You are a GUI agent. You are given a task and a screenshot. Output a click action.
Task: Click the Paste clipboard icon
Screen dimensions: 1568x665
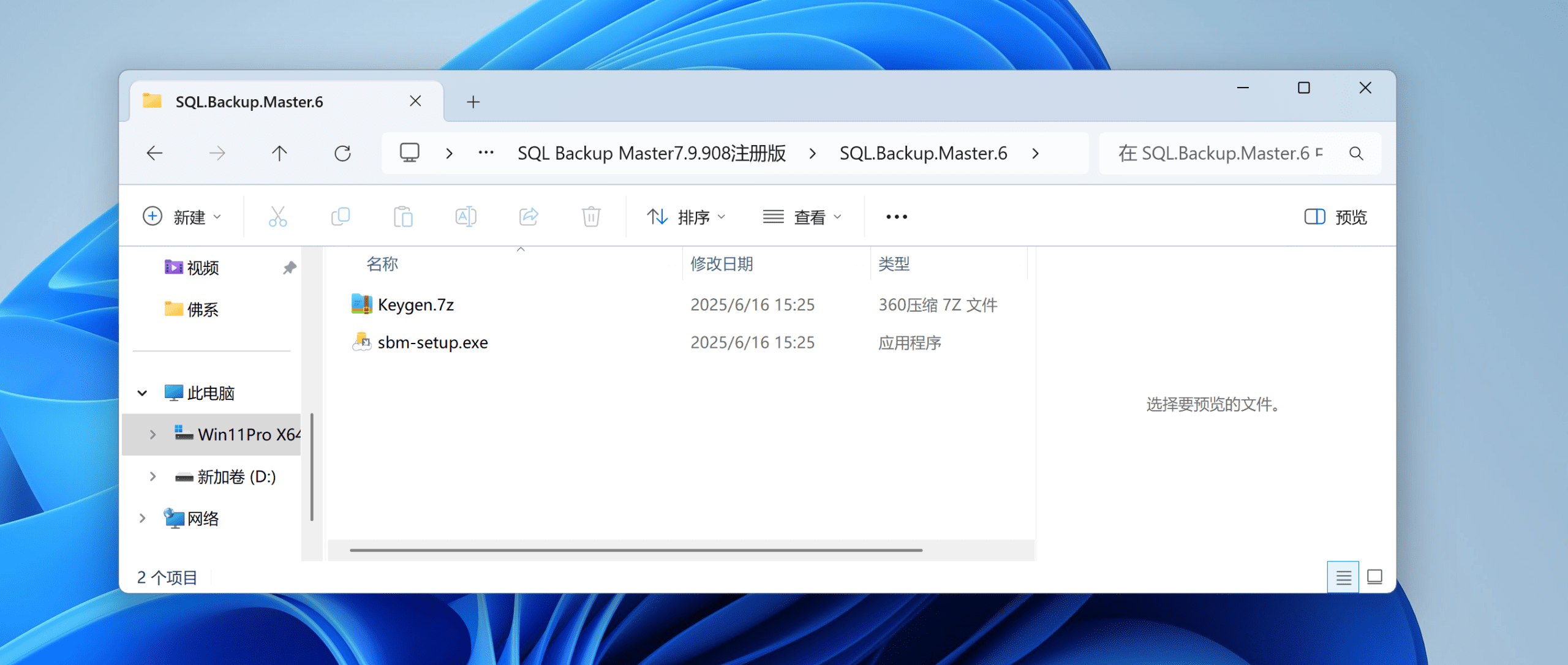403,217
